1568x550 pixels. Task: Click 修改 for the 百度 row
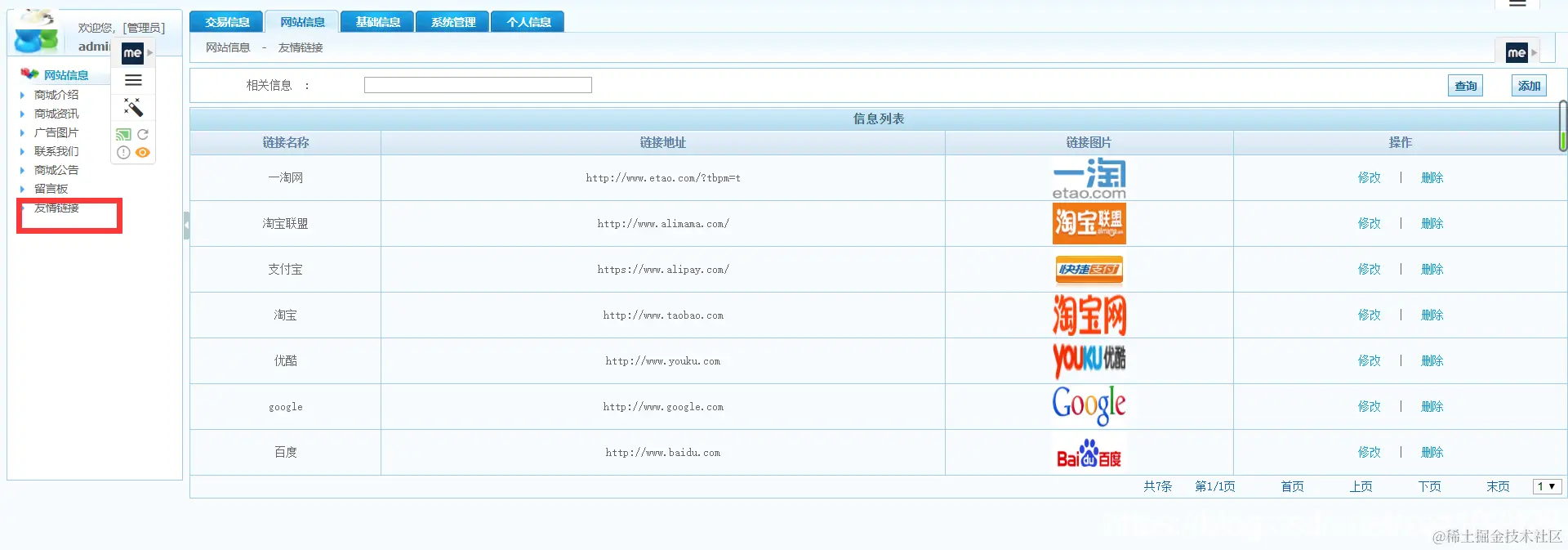tap(1370, 452)
